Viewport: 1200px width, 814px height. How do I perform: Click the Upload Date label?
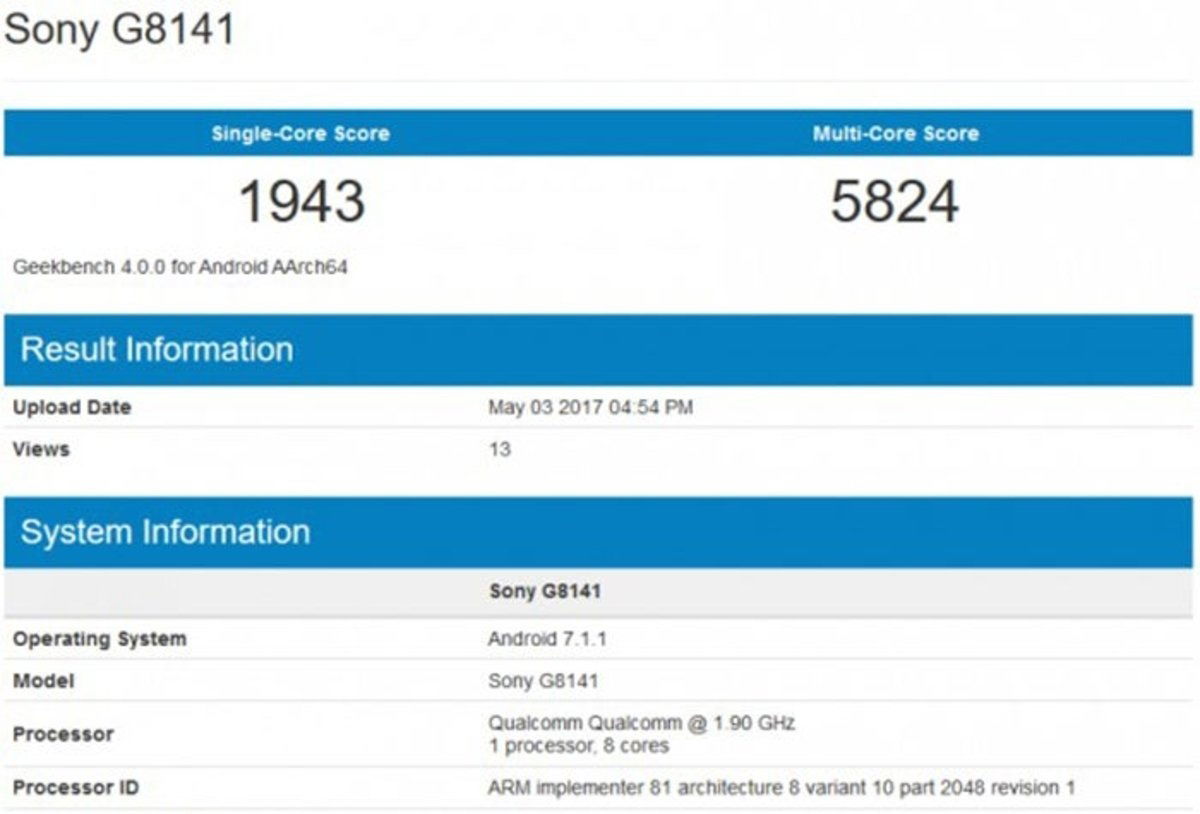coord(72,407)
